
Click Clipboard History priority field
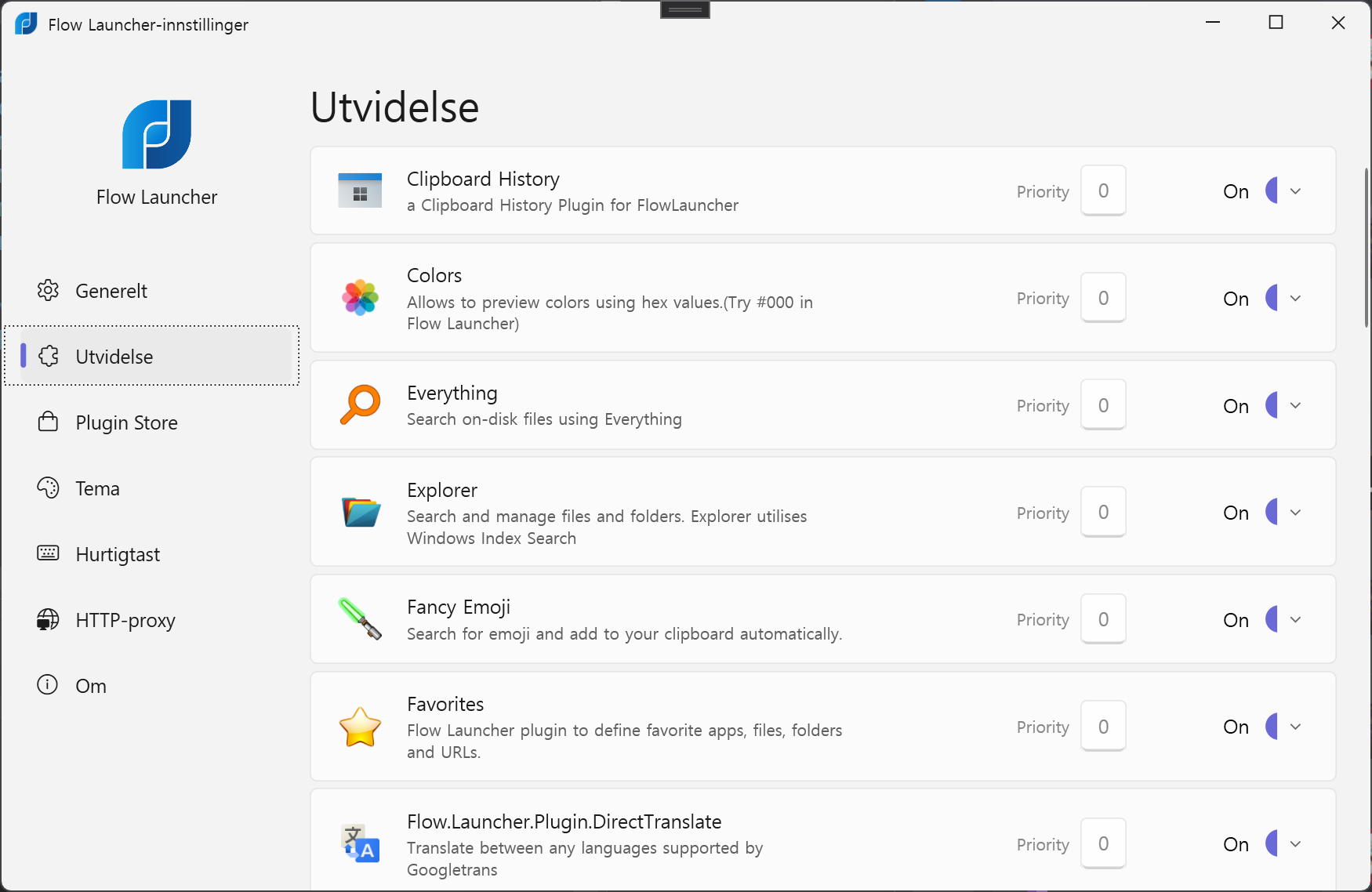point(1103,190)
